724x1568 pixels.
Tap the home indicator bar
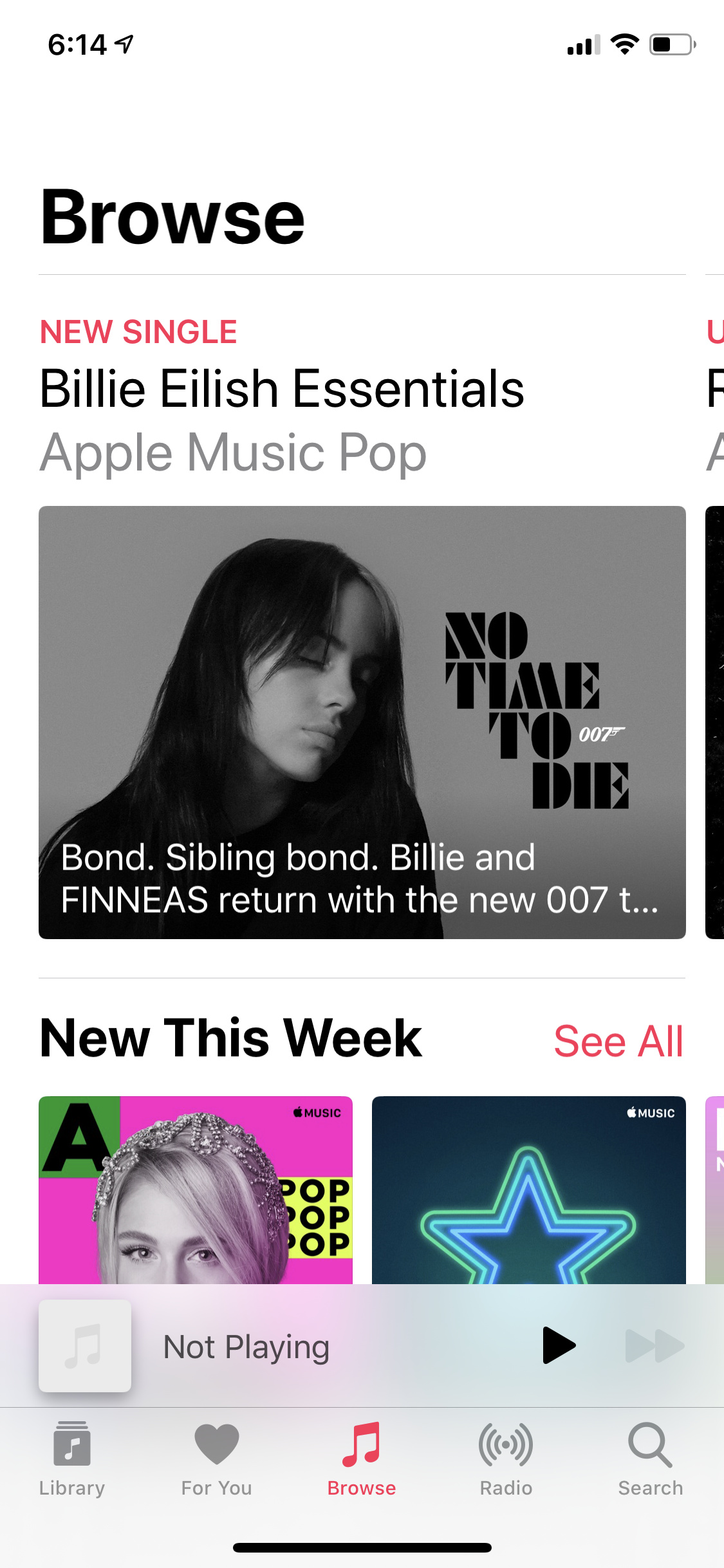(362, 1547)
